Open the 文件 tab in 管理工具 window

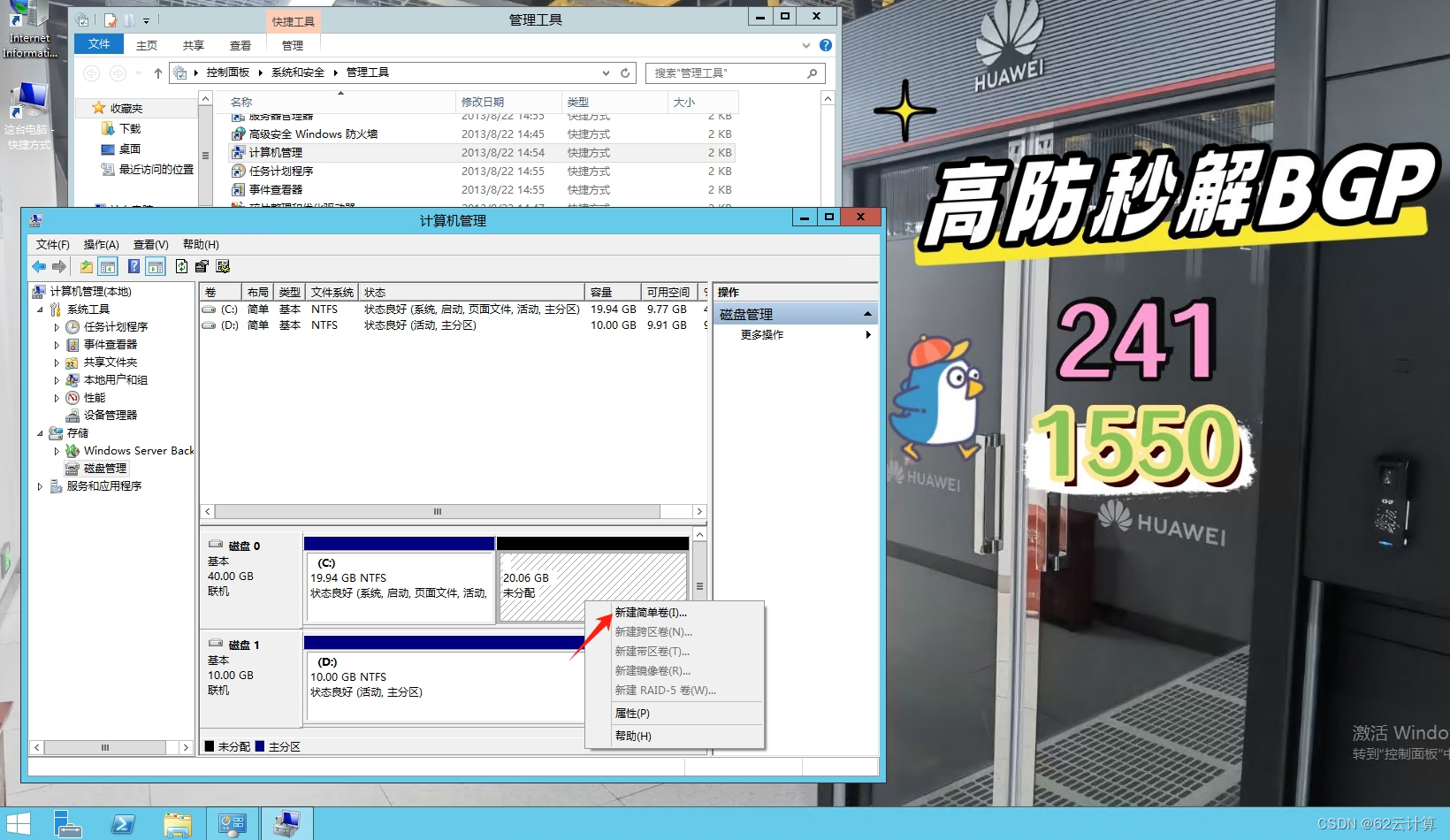pos(99,44)
